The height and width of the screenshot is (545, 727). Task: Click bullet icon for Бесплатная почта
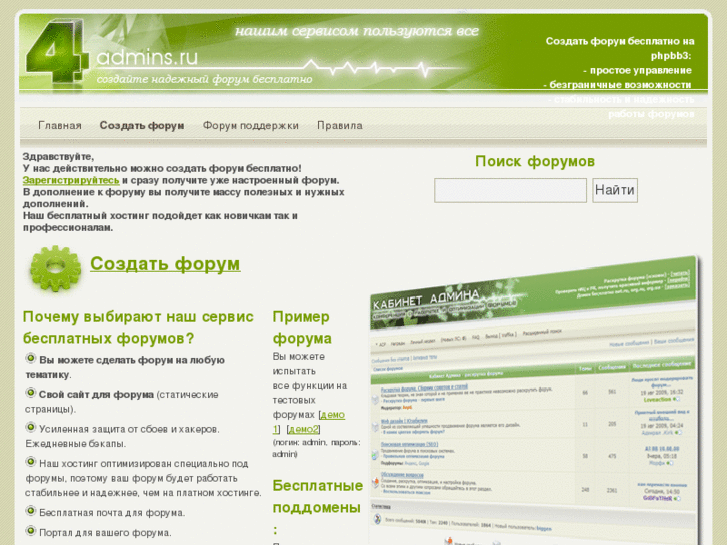tap(31, 510)
